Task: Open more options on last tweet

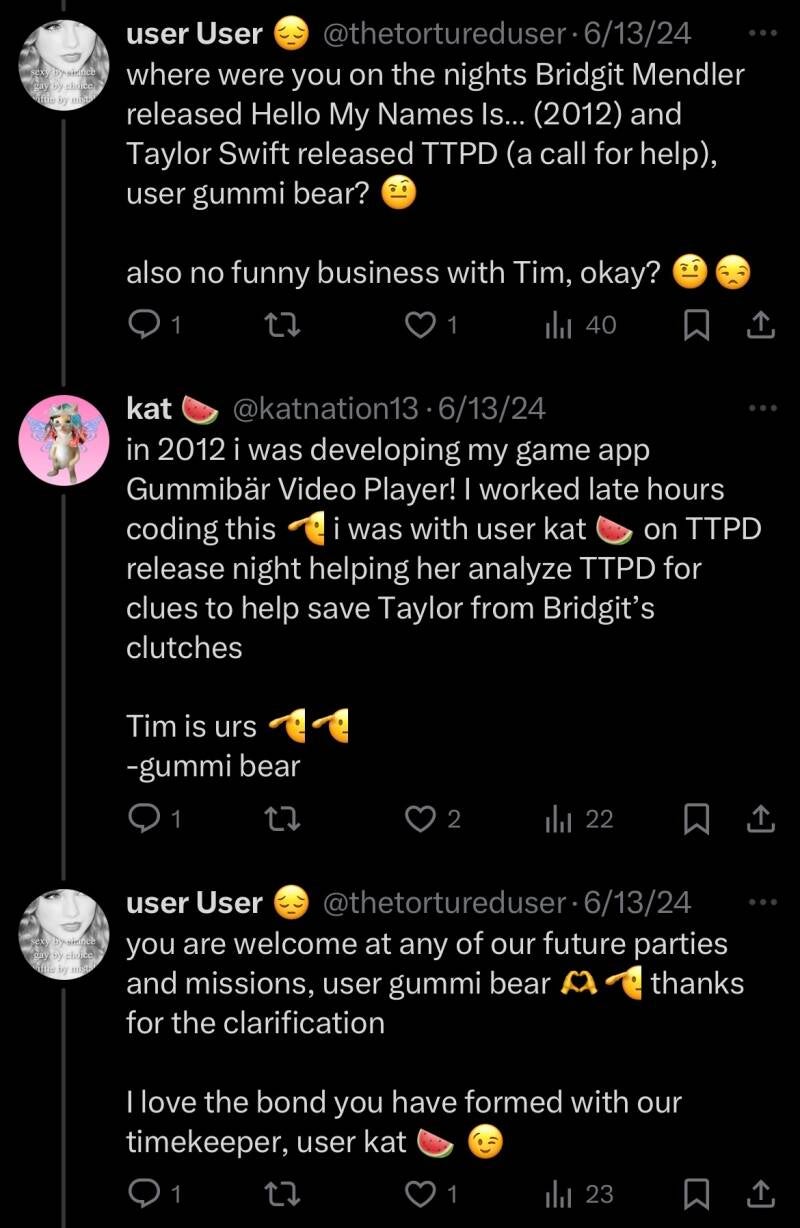Action: pos(762,902)
